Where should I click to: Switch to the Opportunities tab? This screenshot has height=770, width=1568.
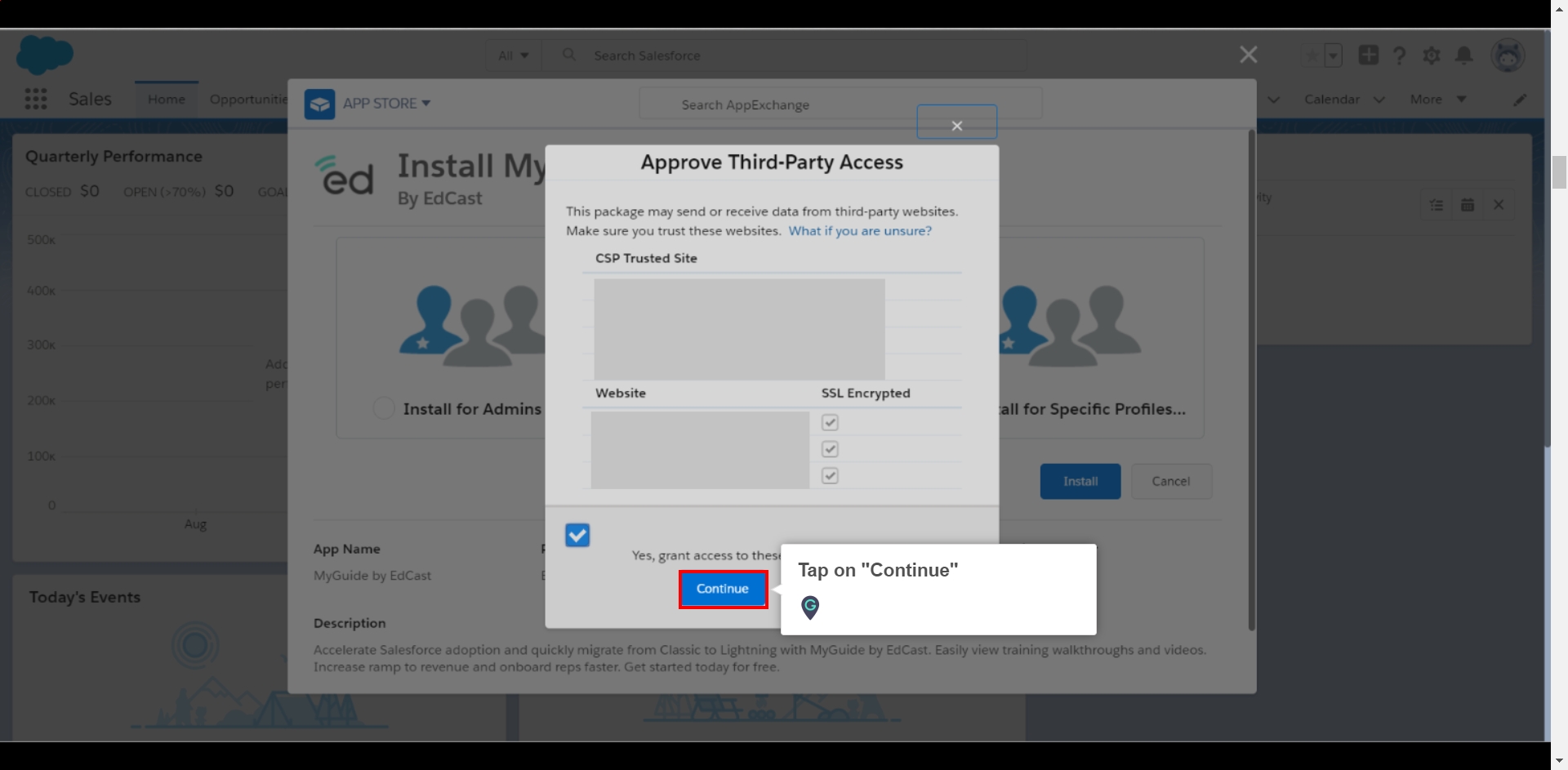click(248, 100)
